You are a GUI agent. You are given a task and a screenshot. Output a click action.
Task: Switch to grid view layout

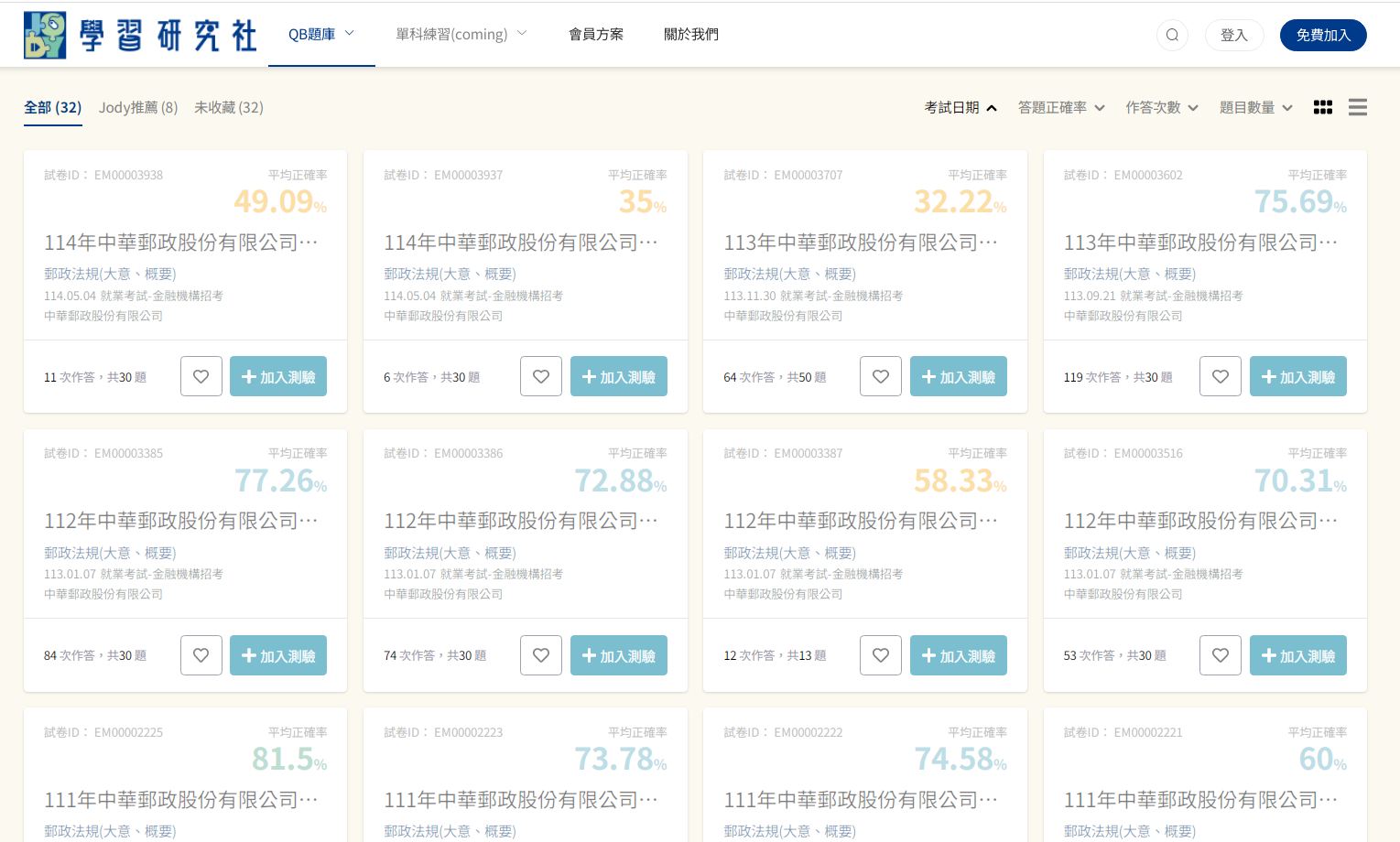click(x=1322, y=107)
